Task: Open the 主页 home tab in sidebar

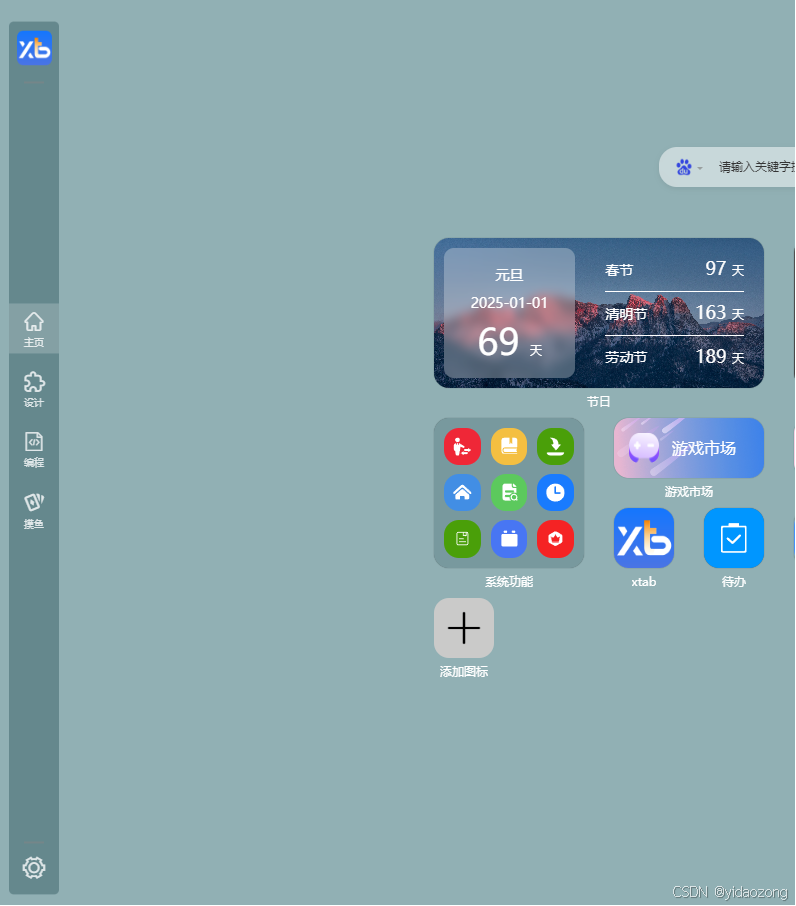Action: coord(34,329)
